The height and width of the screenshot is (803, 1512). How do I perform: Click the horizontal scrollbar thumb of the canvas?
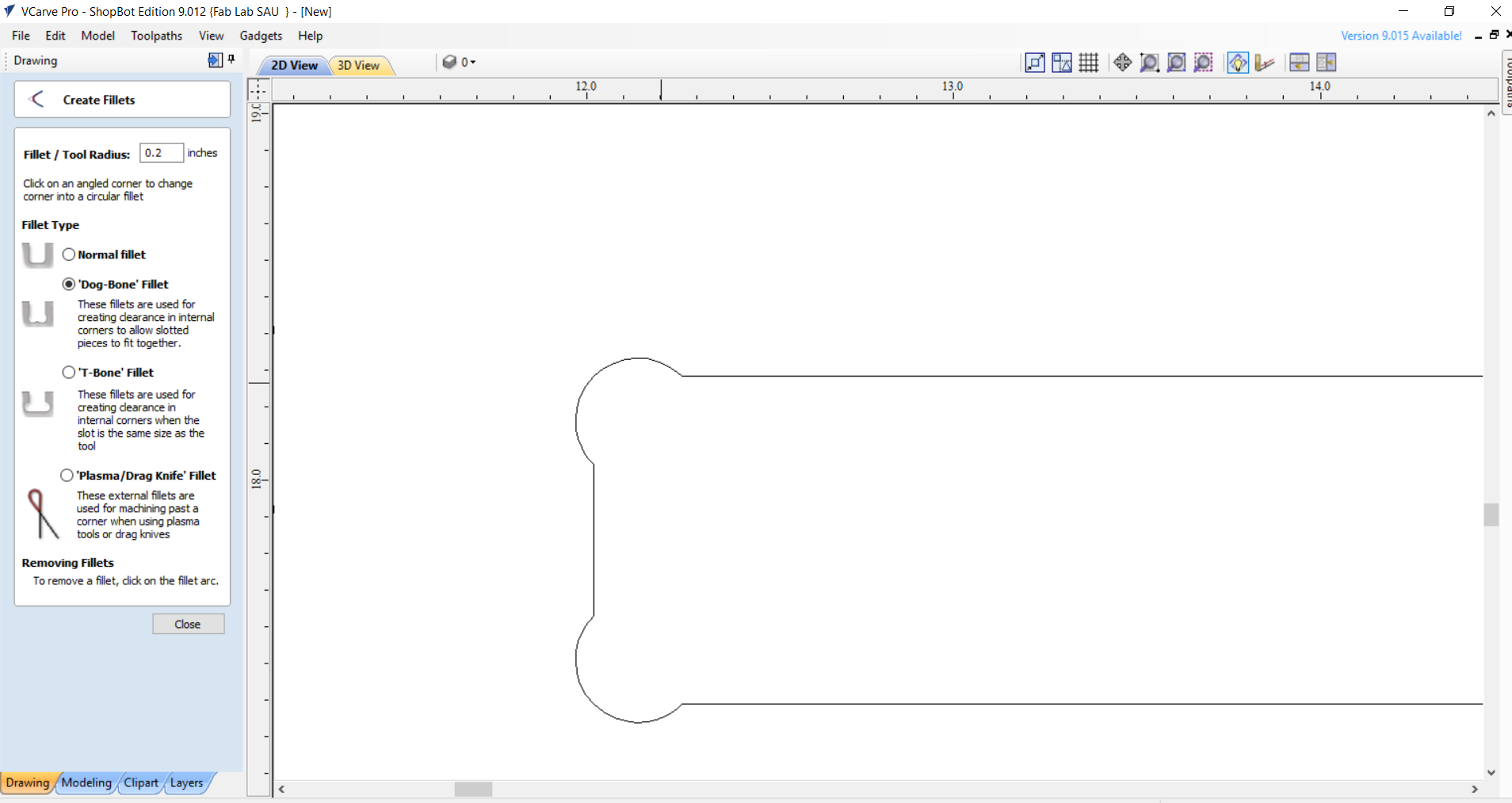473,790
